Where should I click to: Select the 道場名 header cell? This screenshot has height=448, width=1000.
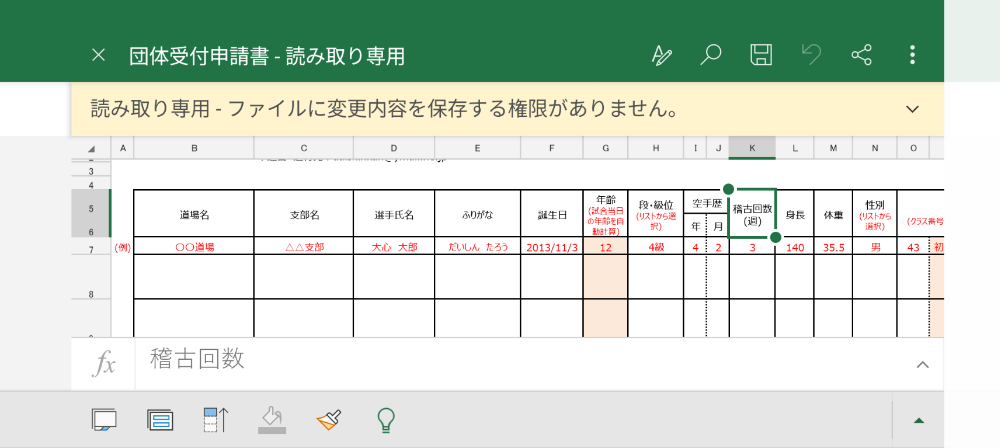coord(194,214)
